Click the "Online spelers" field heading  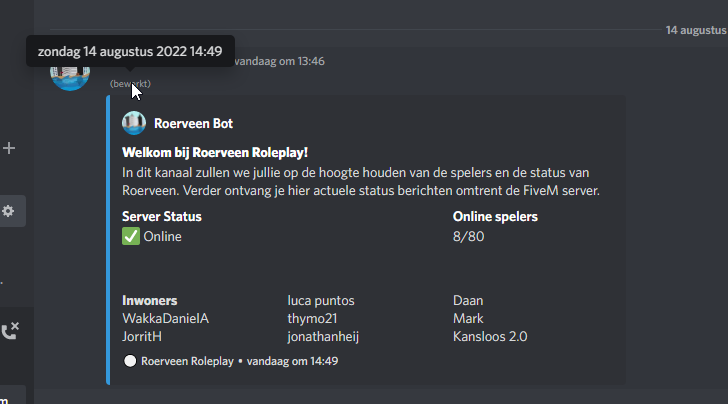495,216
